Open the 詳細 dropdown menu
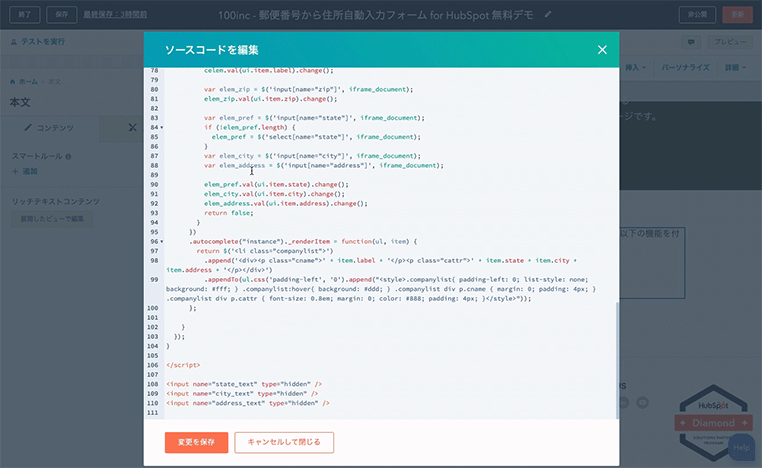This screenshot has width=762, height=468. coord(735,68)
